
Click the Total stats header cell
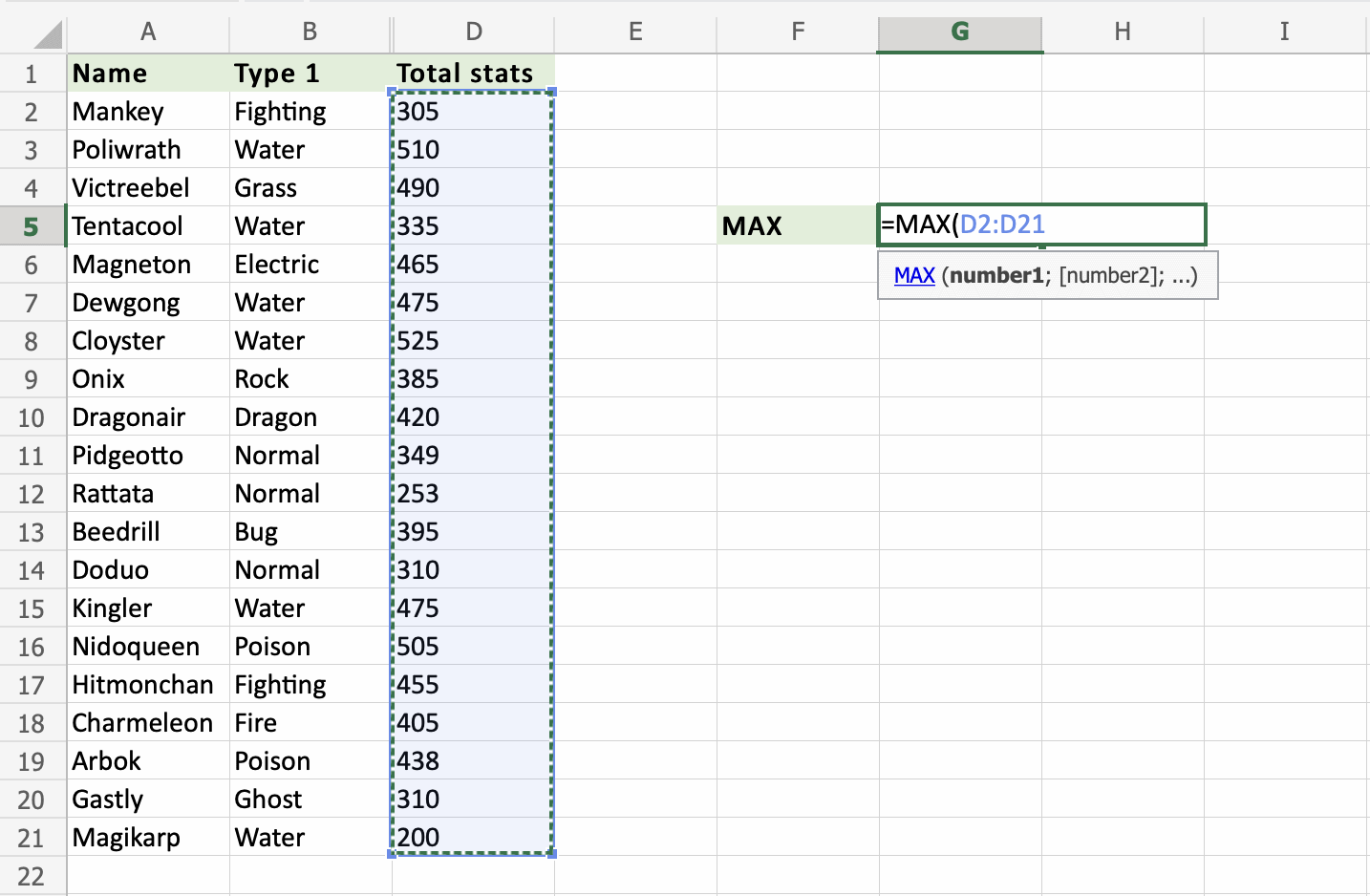(473, 74)
